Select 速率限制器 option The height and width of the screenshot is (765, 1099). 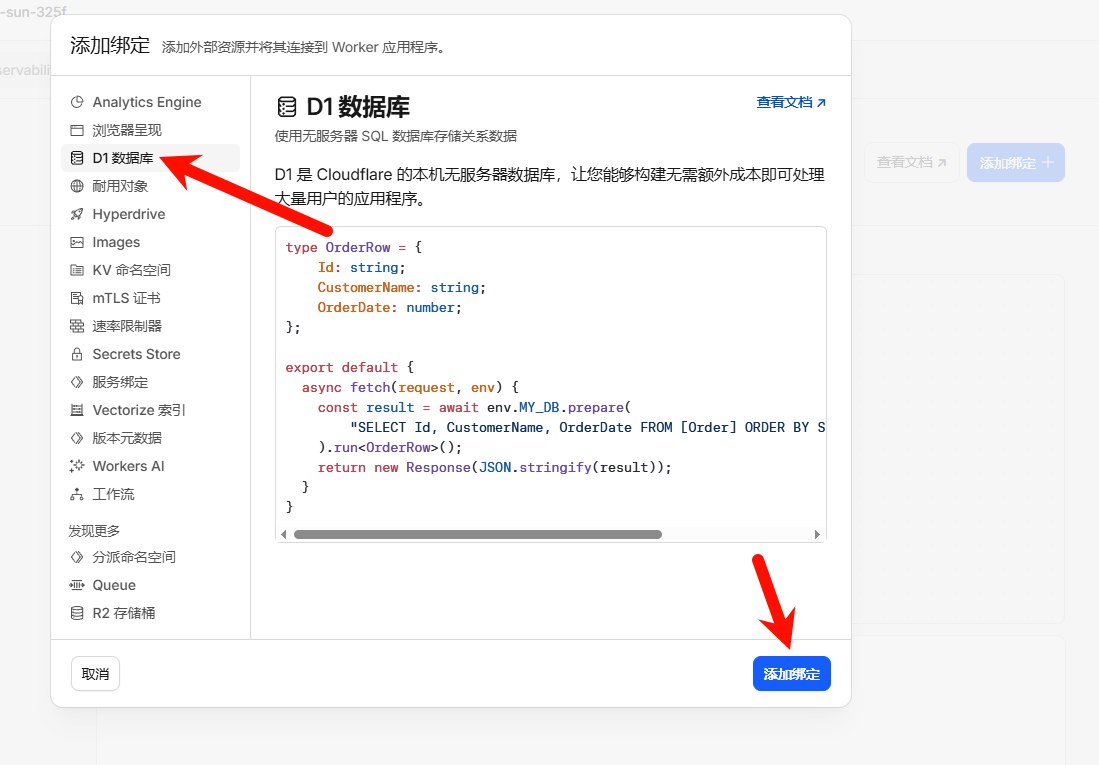(x=127, y=326)
